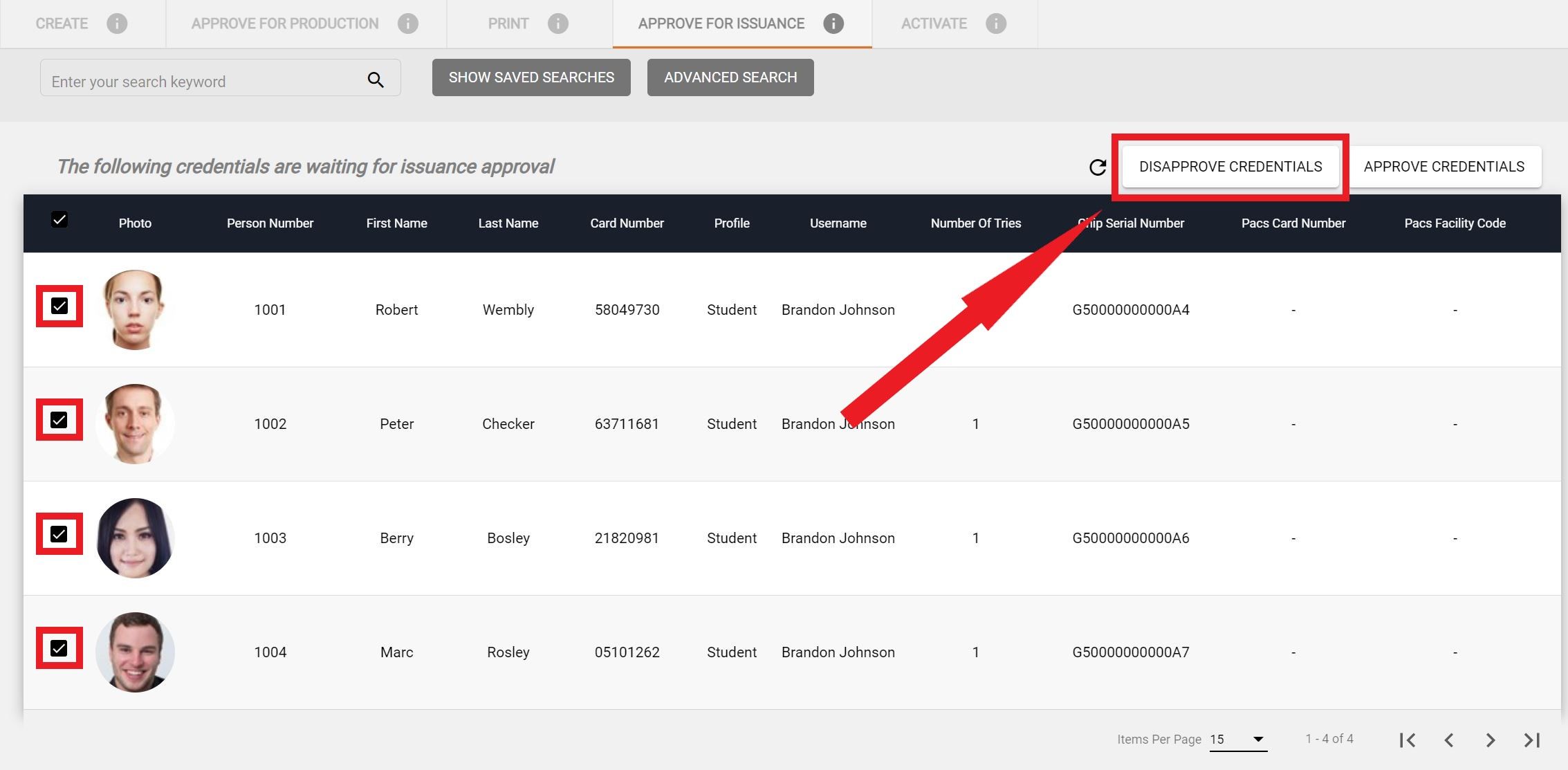Go to the next page arrow

(1490, 740)
